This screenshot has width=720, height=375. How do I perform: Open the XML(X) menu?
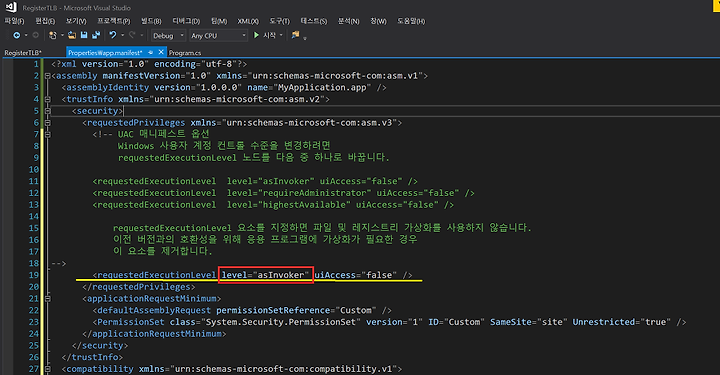tap(248, 21)
